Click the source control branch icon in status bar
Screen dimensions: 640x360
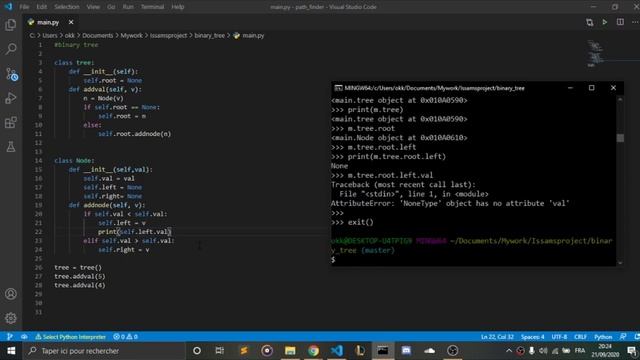pyautogui.click(x=10, y=337)
